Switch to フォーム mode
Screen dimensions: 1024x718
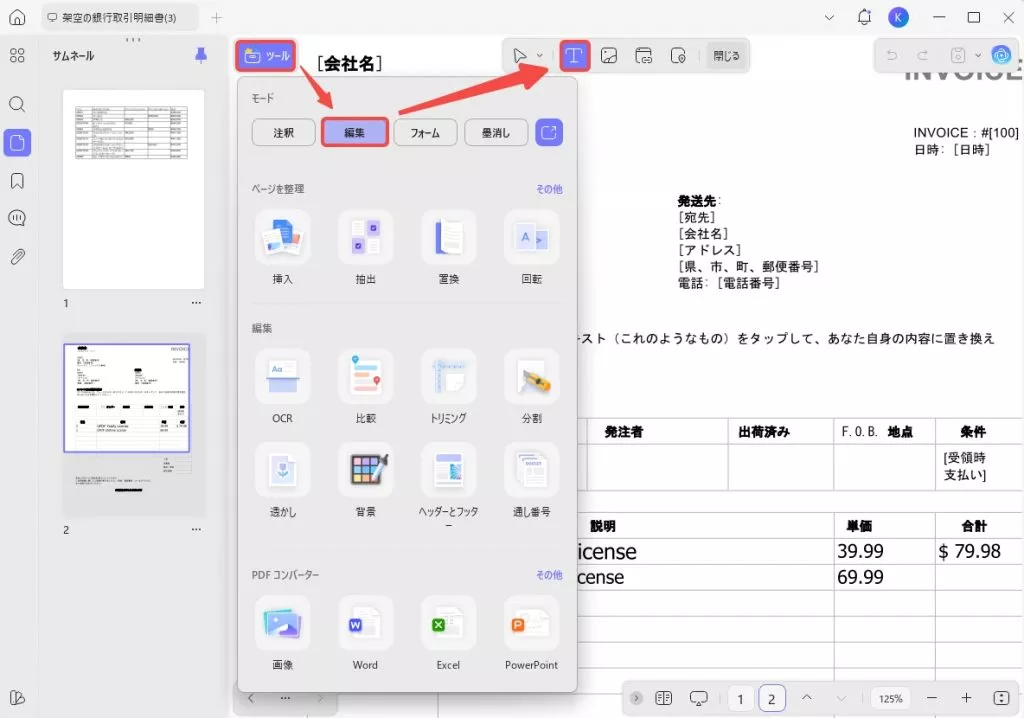pyautogui.click(x=425, y=132)
